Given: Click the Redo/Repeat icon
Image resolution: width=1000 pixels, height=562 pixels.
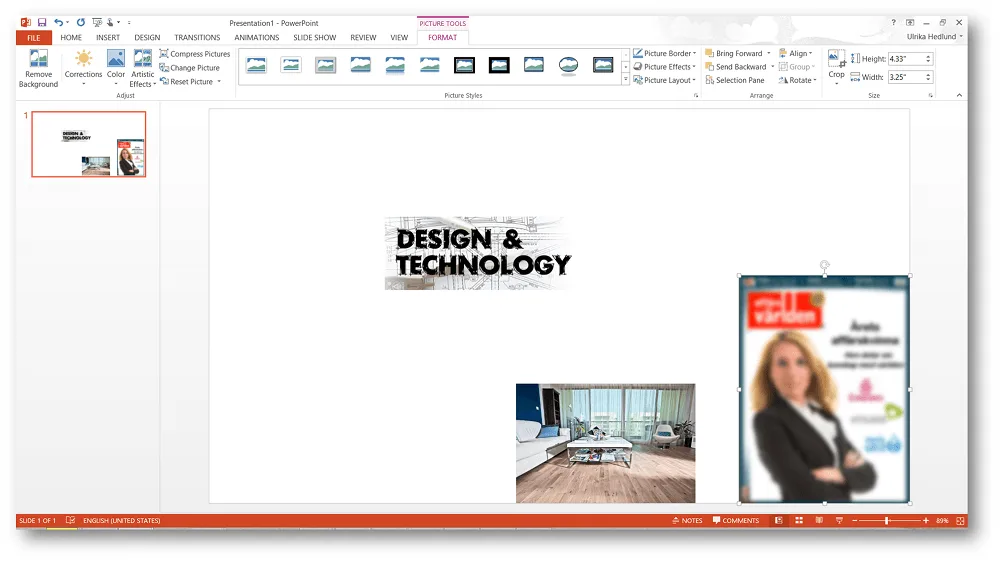Looking at the screenshot, I should coord(80,22).
